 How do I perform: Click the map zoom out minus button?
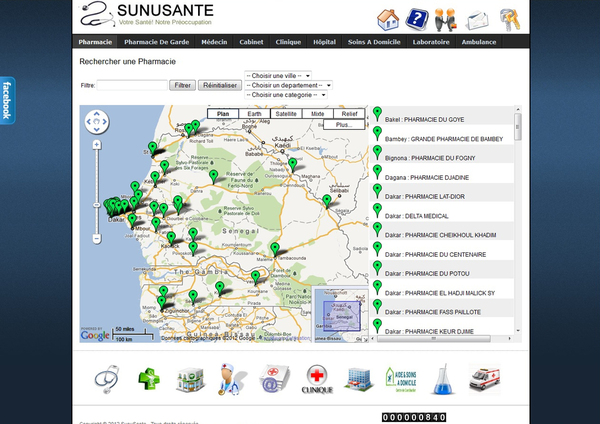click(x=97, y=239)
